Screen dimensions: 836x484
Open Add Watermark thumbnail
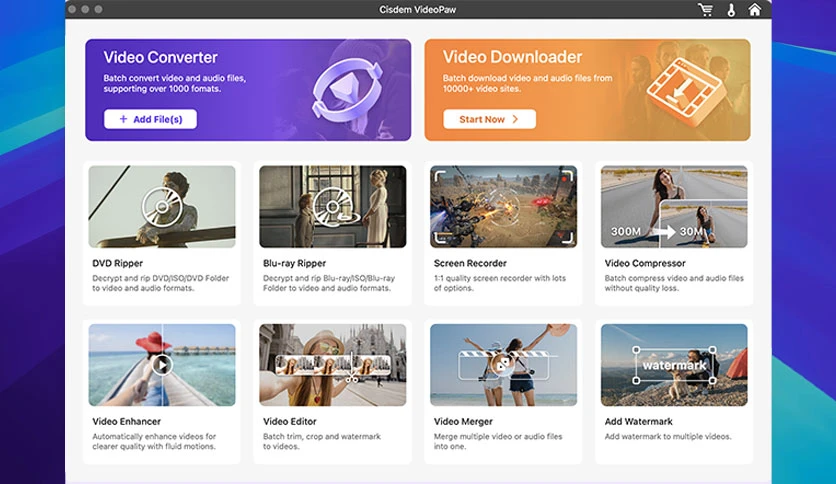[x=674, y=365]
